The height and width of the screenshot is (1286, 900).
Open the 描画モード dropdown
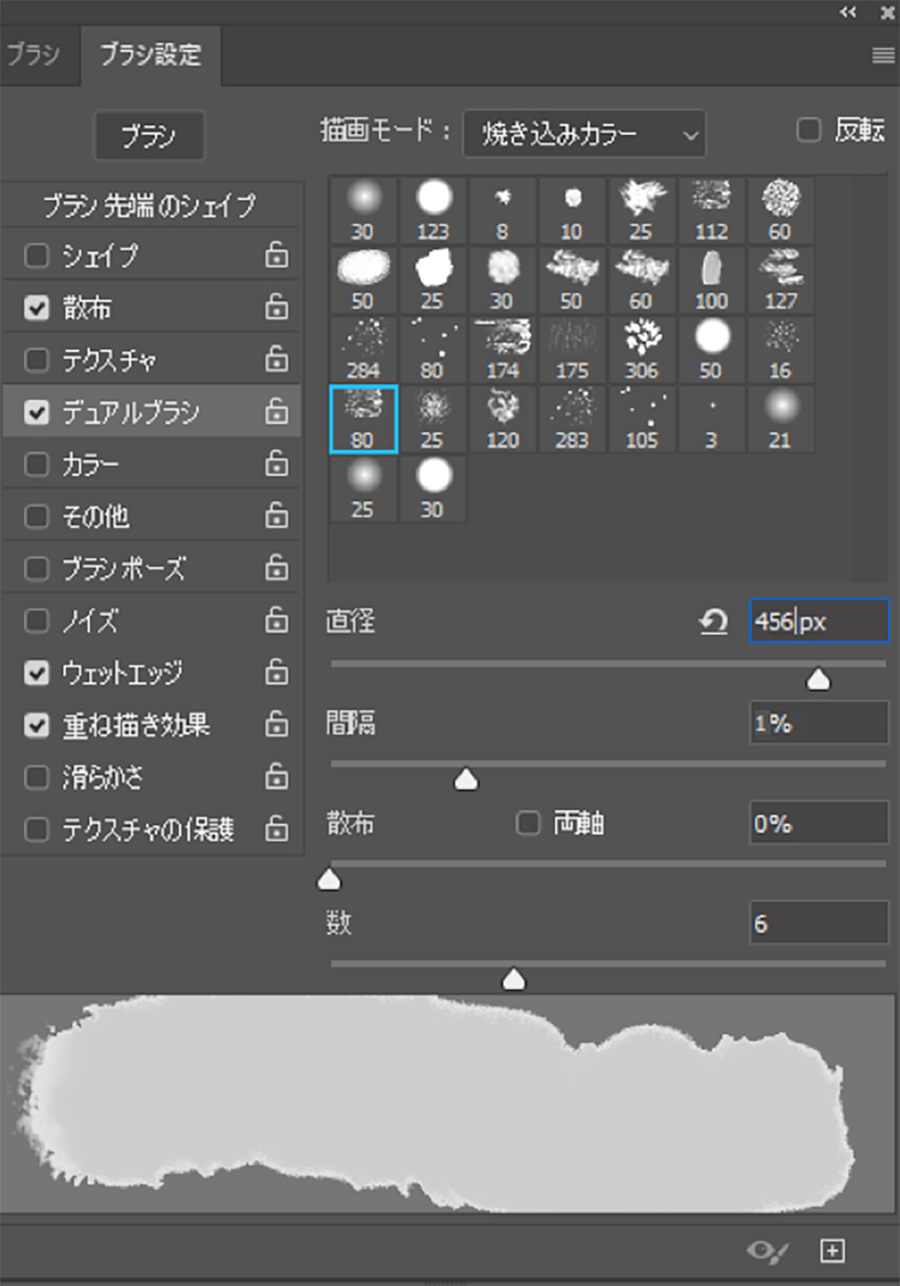coord(584,134)
